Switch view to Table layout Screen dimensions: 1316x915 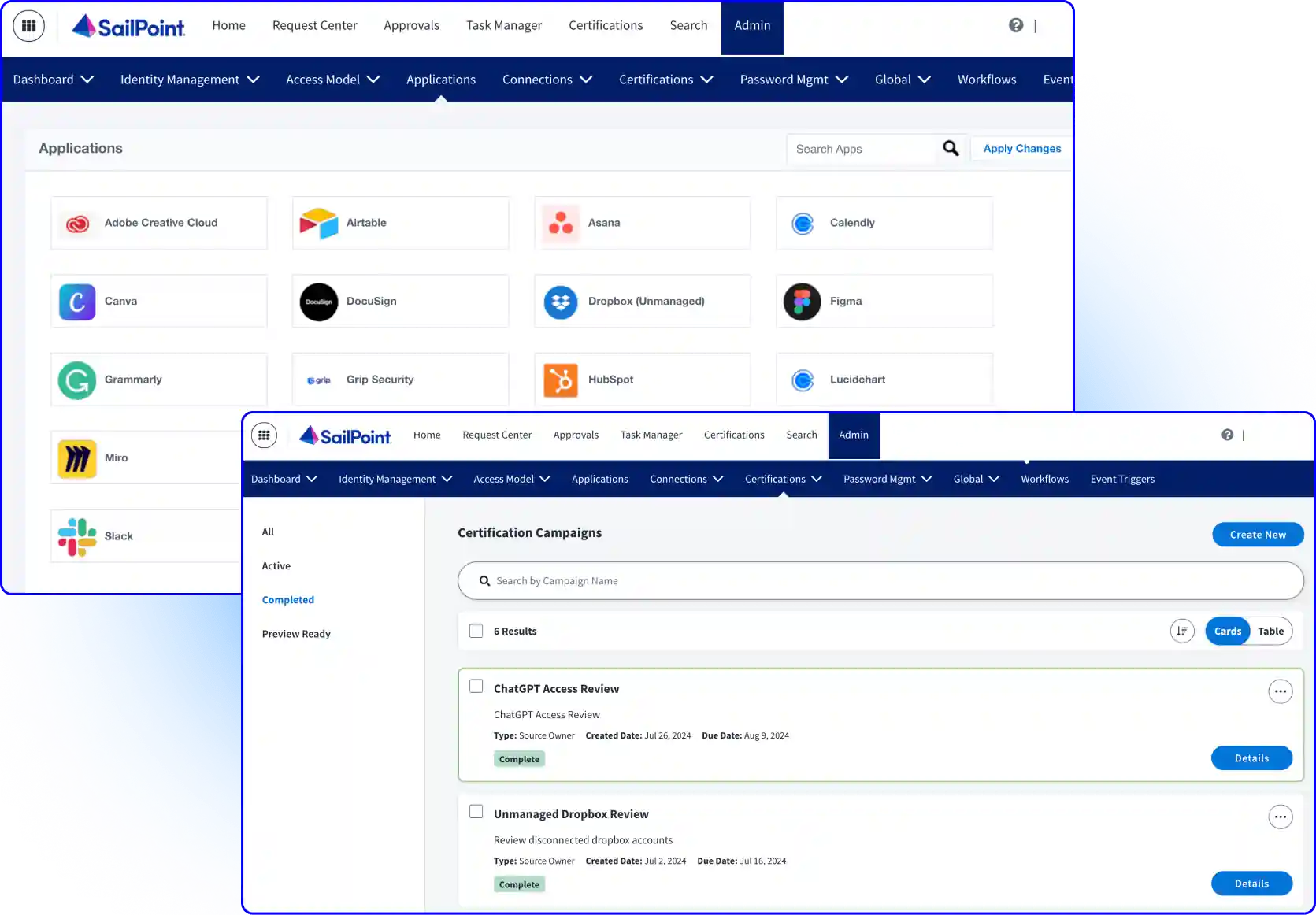[x=1270, y=631]
